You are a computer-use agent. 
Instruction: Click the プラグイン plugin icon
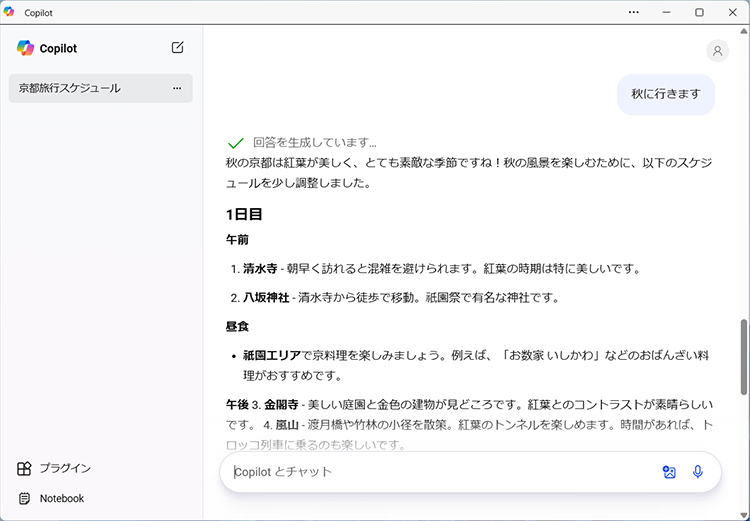point(25,468)
